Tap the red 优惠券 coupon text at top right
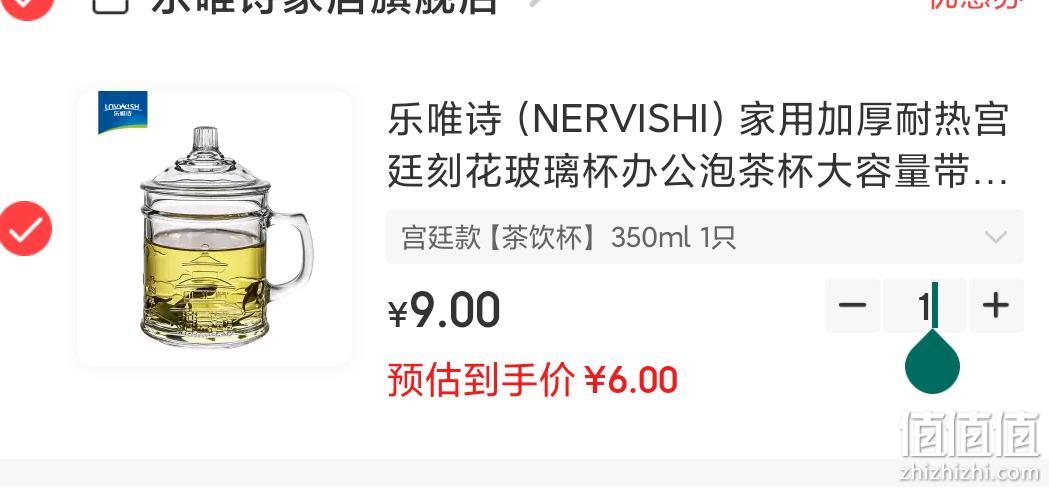1049x490 pixels. point(977,5)
